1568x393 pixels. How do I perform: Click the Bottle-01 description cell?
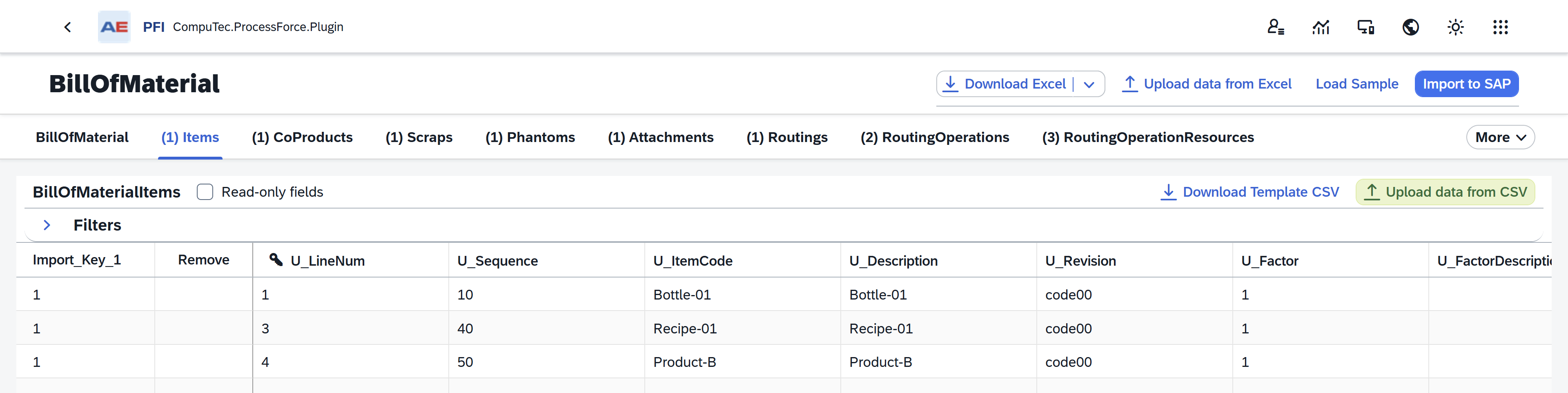[938, 295]
